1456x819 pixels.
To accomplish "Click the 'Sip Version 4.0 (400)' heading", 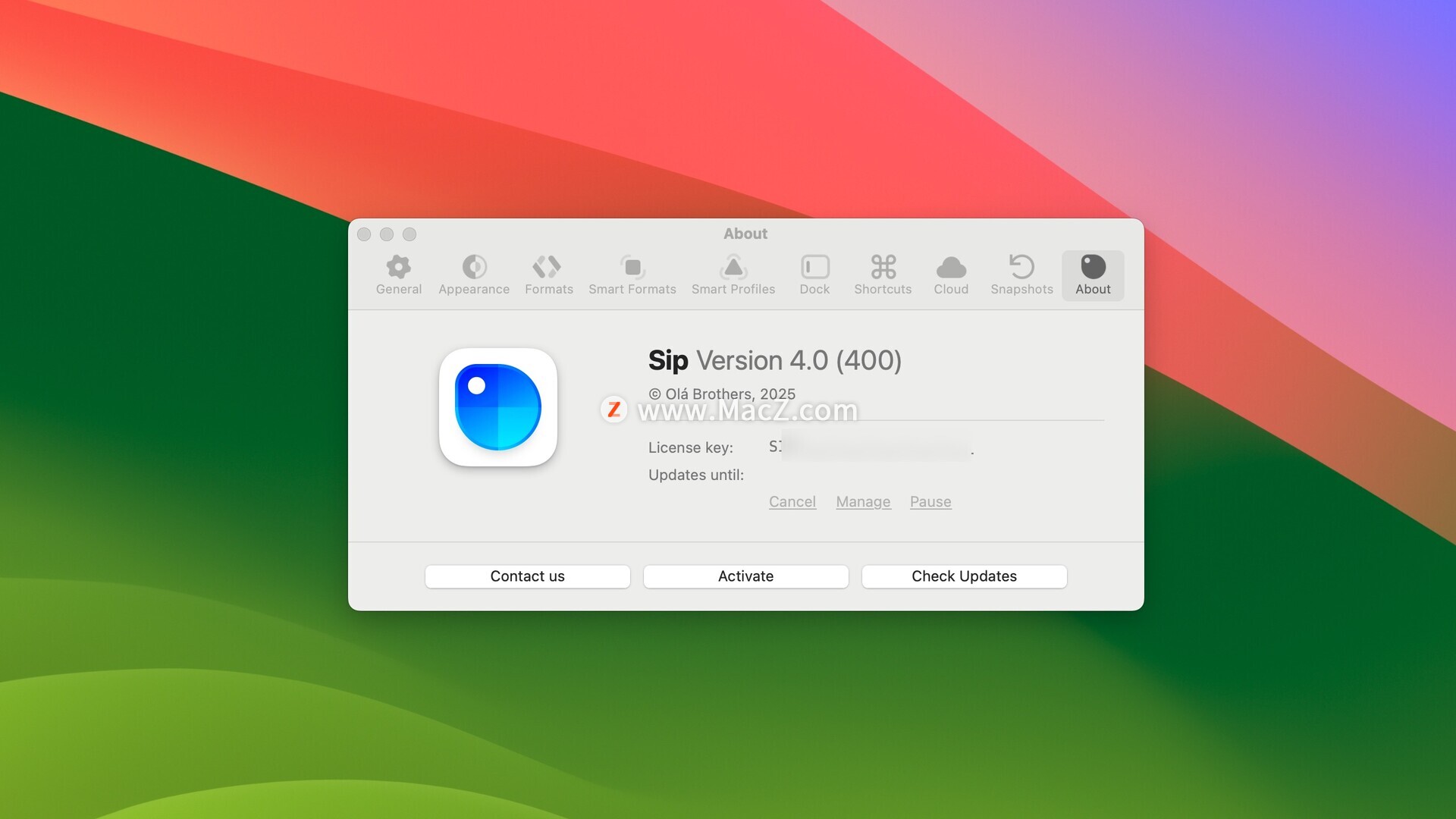I will click(x=775, y=360).
